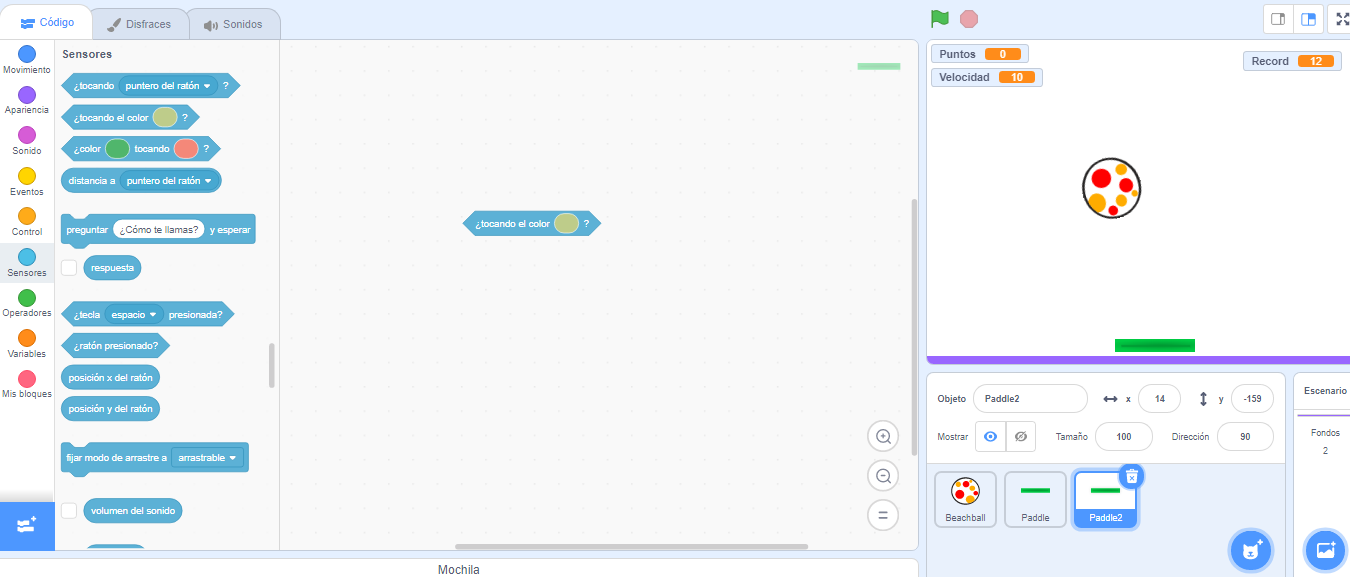1350x577 pixels.
Task: Click the y position field
Action: pyautogui.click(x=1252, y=398)
